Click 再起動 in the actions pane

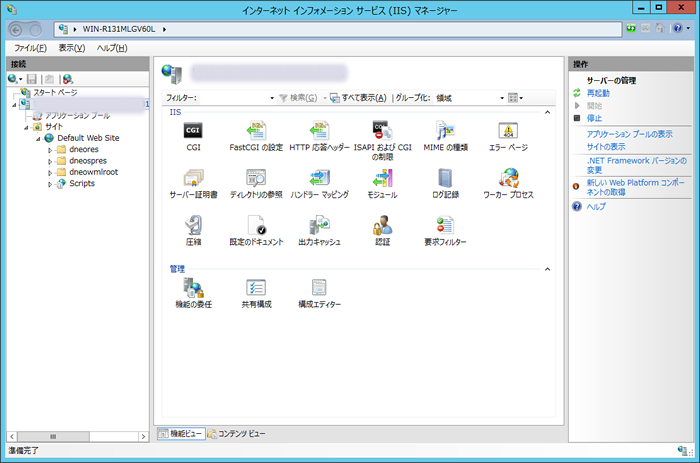click(600, 93)
